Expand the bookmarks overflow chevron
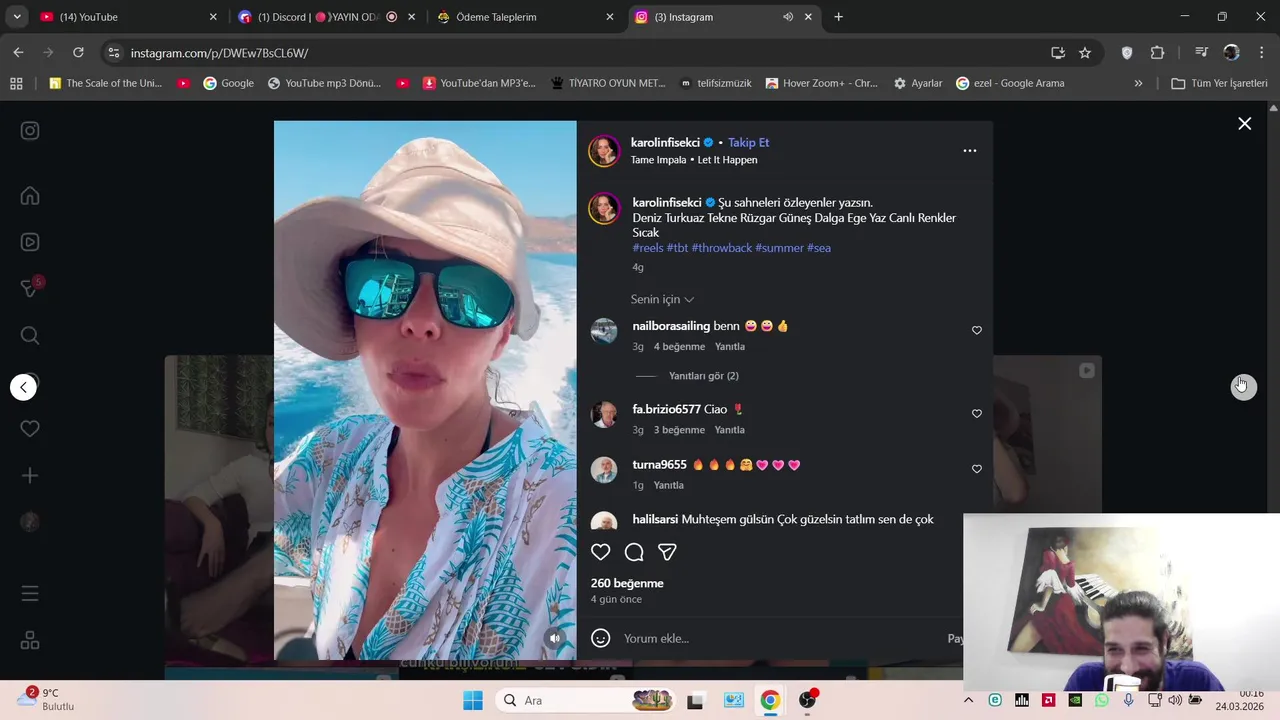 [x=1138, y=84]
